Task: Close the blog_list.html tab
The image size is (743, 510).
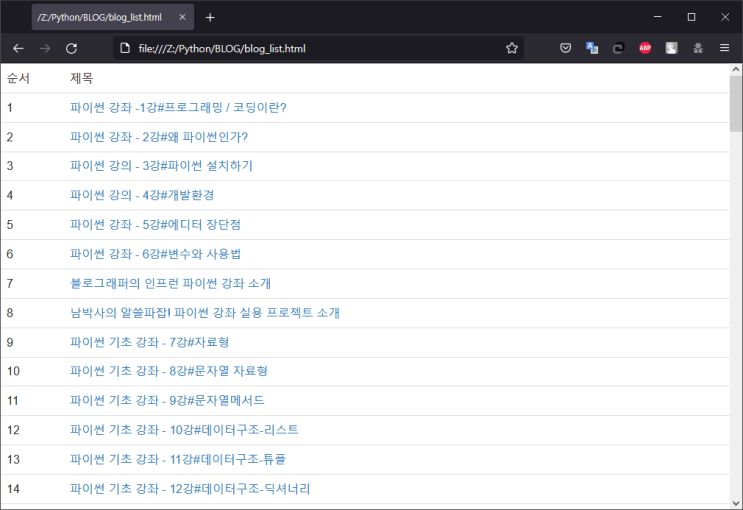Action: [x=181, y=17]
